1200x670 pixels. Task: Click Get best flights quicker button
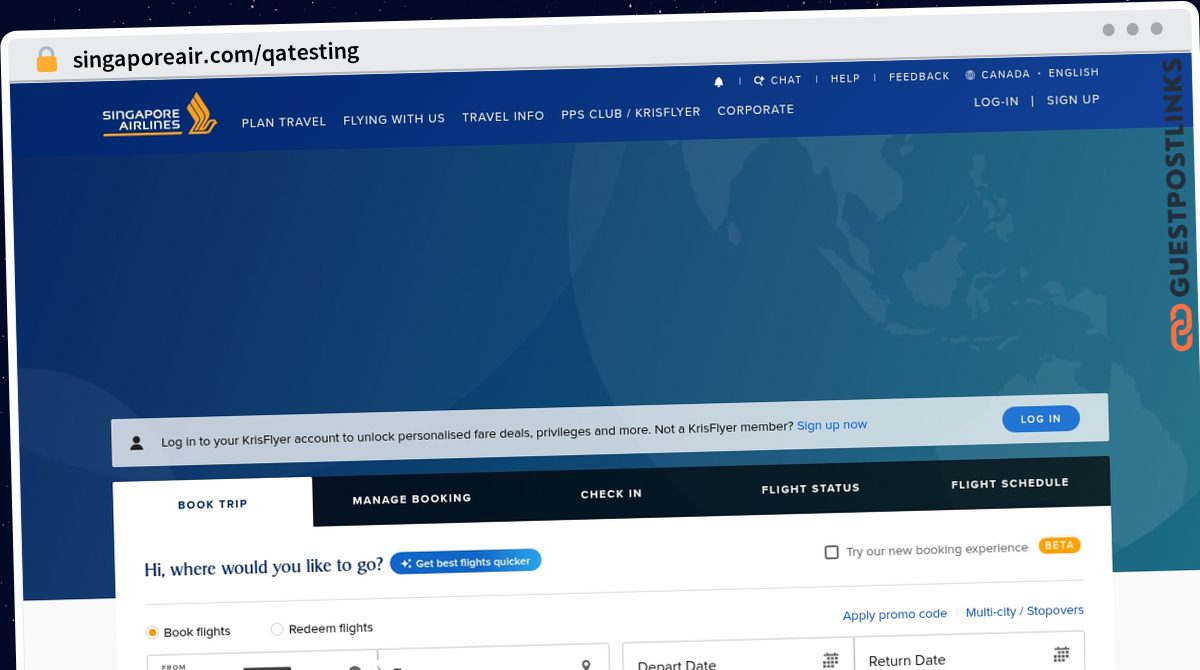coord(466,562)
